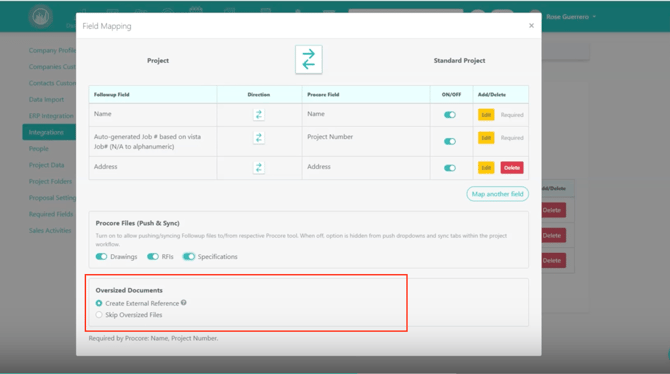Change sync direction for Project Number row
The image size is (670, 374).
259,138
